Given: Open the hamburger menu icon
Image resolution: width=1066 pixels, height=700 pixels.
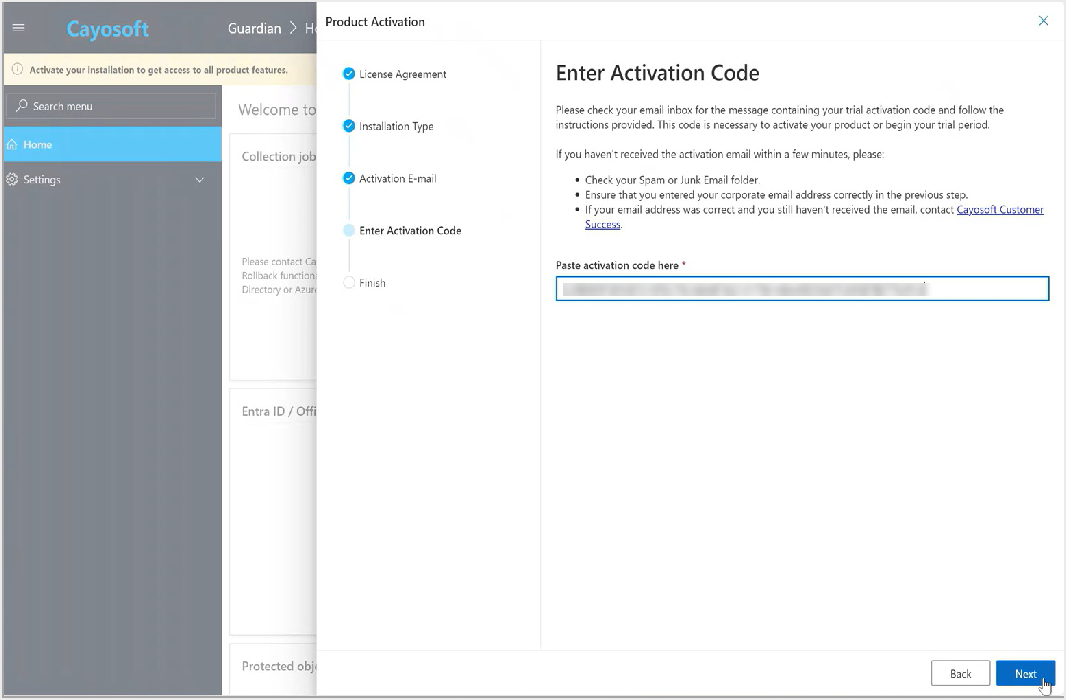Looking at the screenshot, I should click(18, 28).
